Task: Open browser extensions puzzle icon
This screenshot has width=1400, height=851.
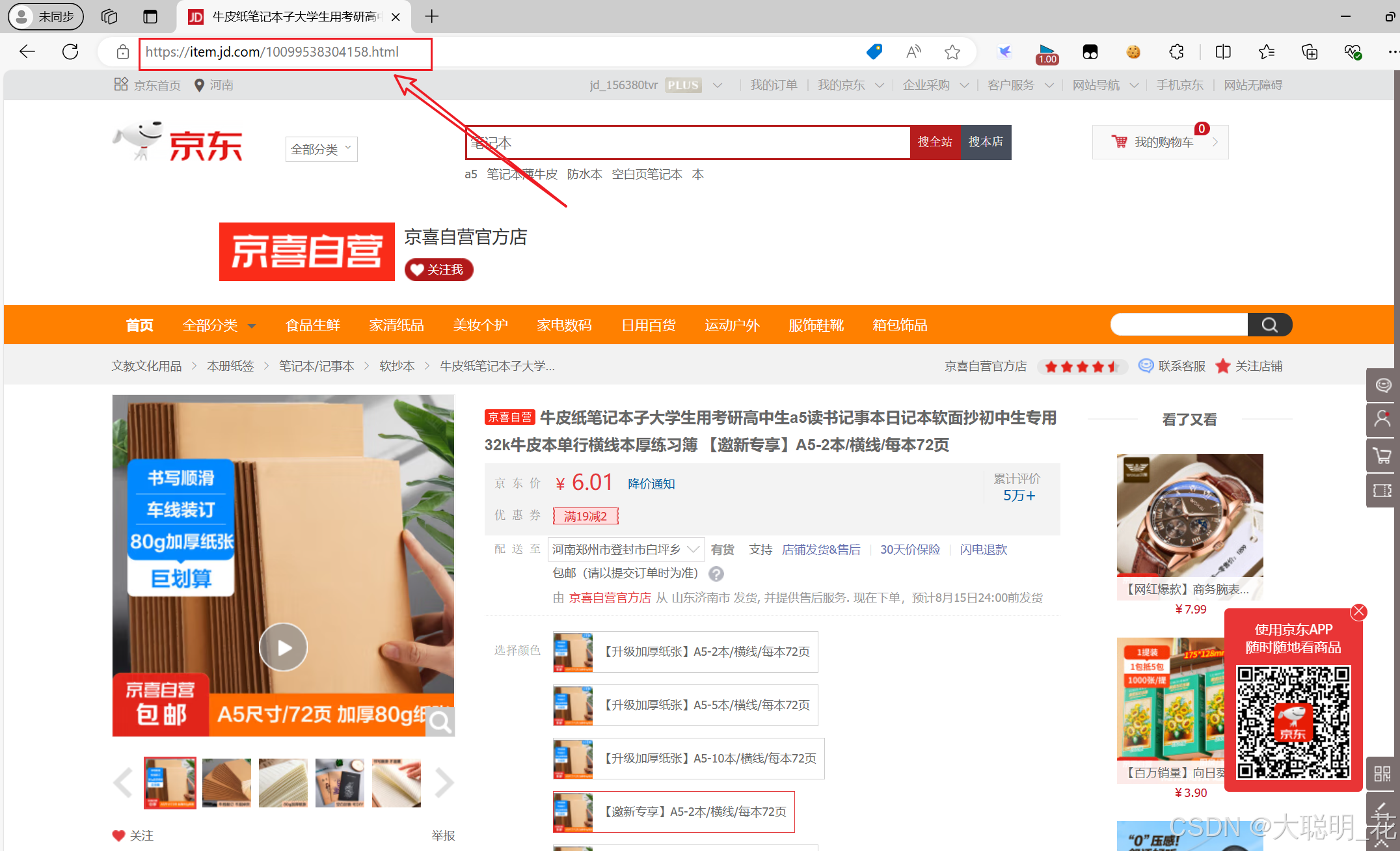Action: [x=1176, y=52]
